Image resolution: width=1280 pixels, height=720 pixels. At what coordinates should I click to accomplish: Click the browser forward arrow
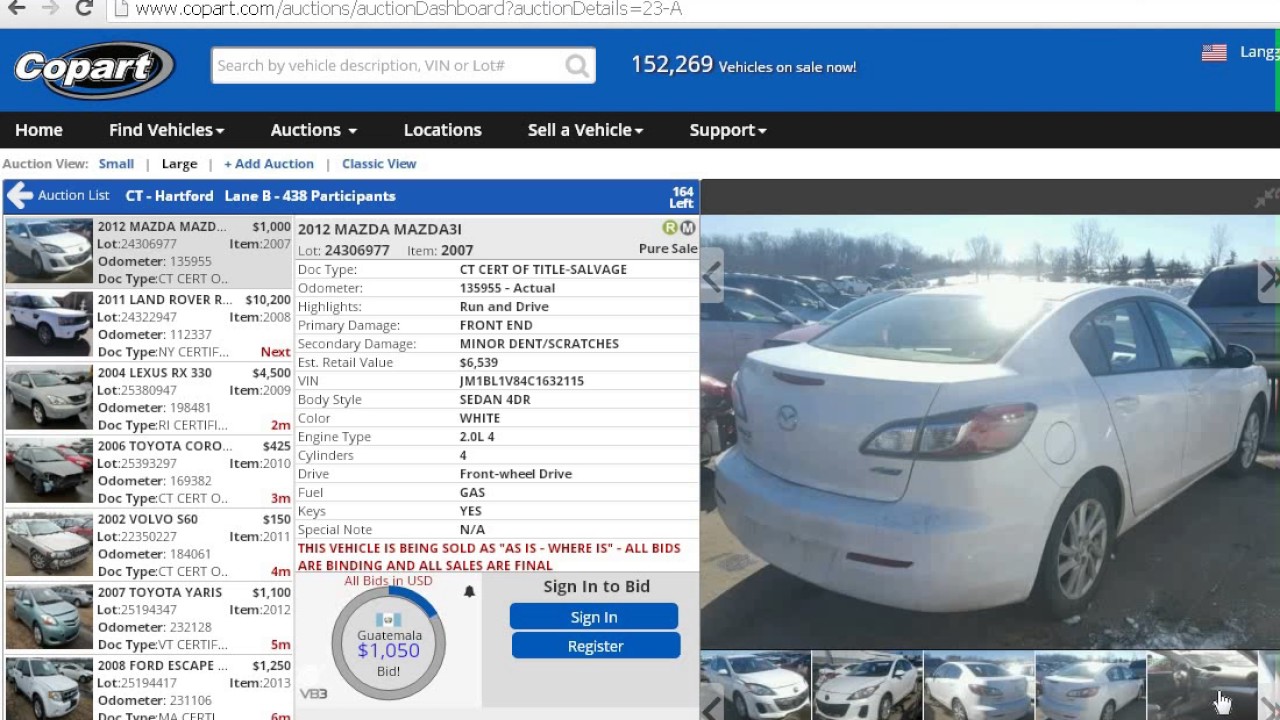(50, 9)
